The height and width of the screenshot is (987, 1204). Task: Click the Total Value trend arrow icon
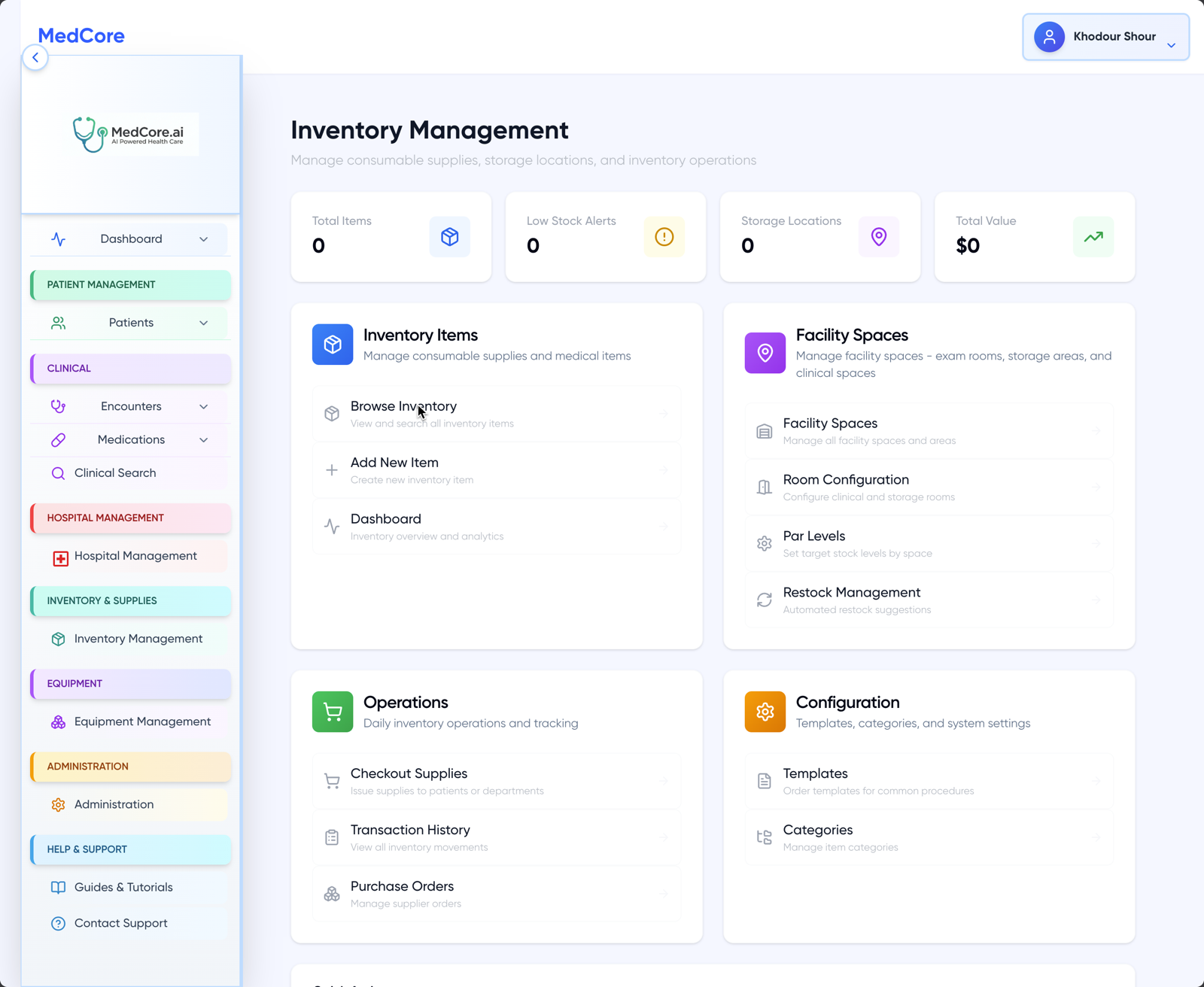(1093, 237)
